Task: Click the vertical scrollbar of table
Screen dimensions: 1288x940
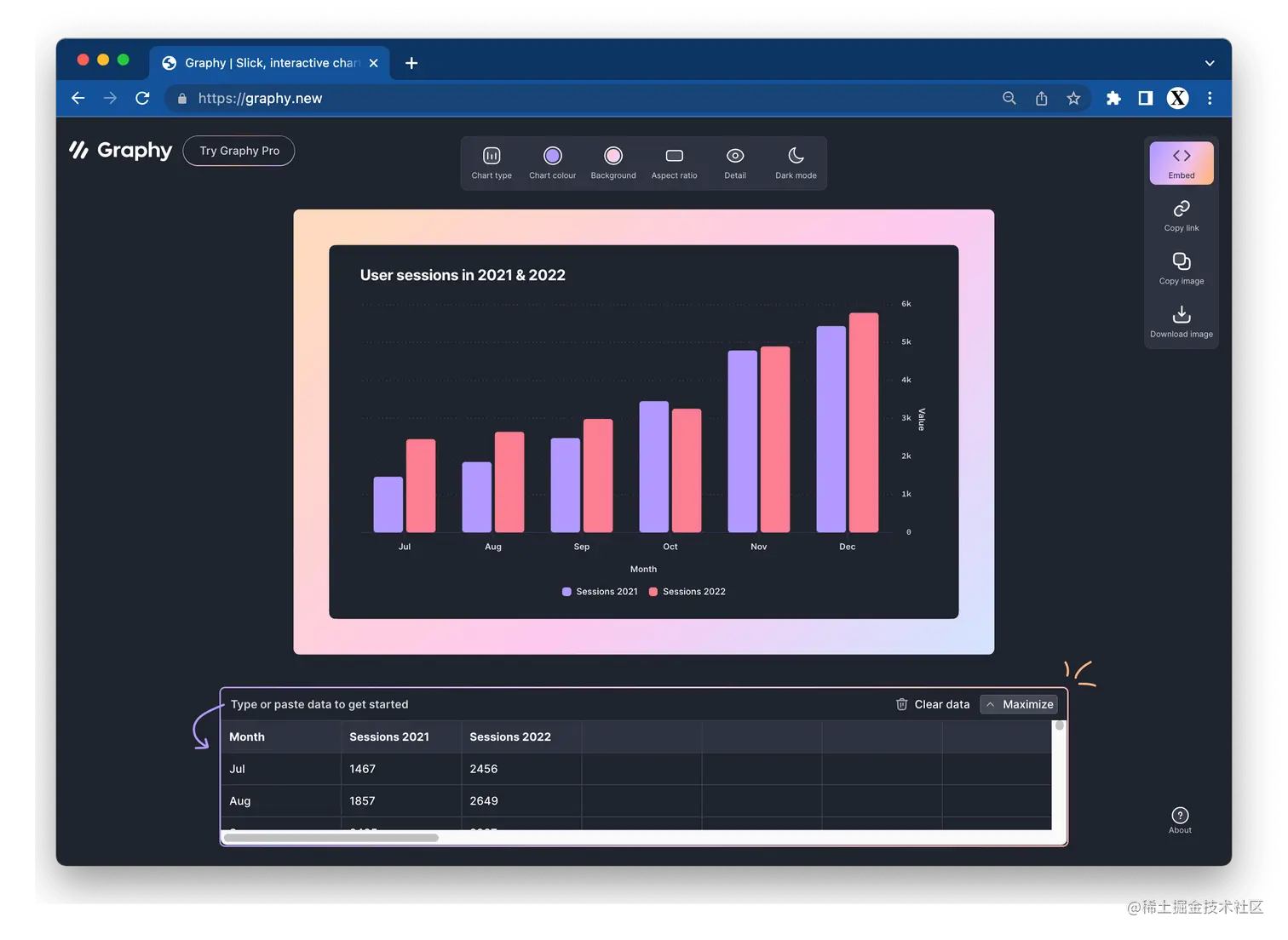Action: (x=1059, y=726)
